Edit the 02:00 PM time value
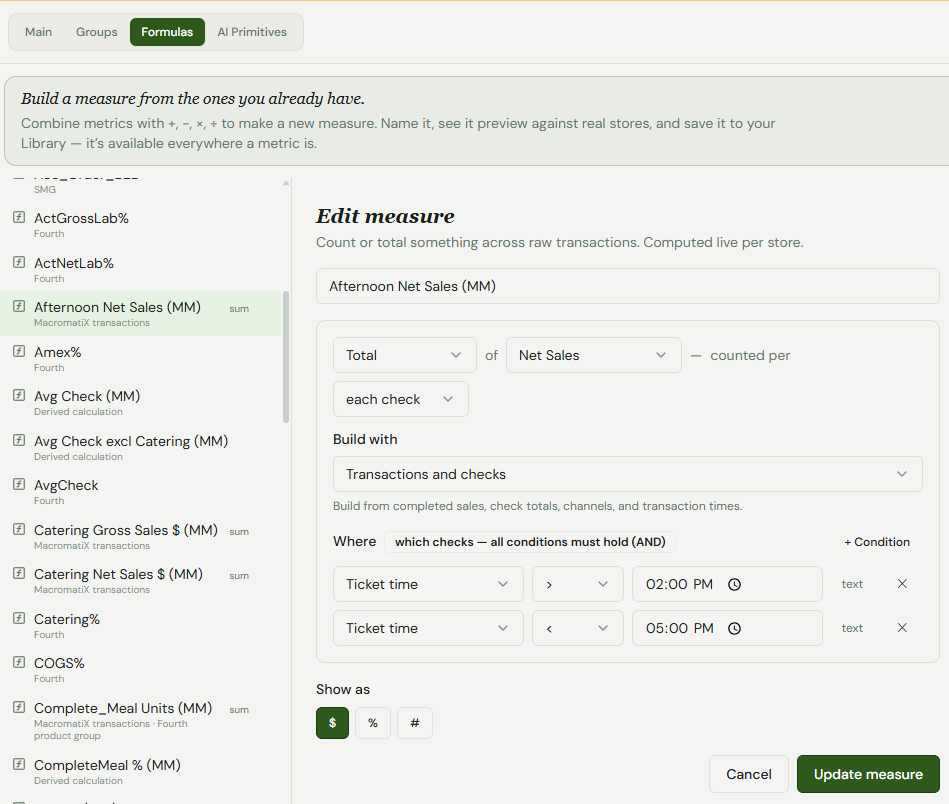949x804 pixels. (x=679, y=584)
